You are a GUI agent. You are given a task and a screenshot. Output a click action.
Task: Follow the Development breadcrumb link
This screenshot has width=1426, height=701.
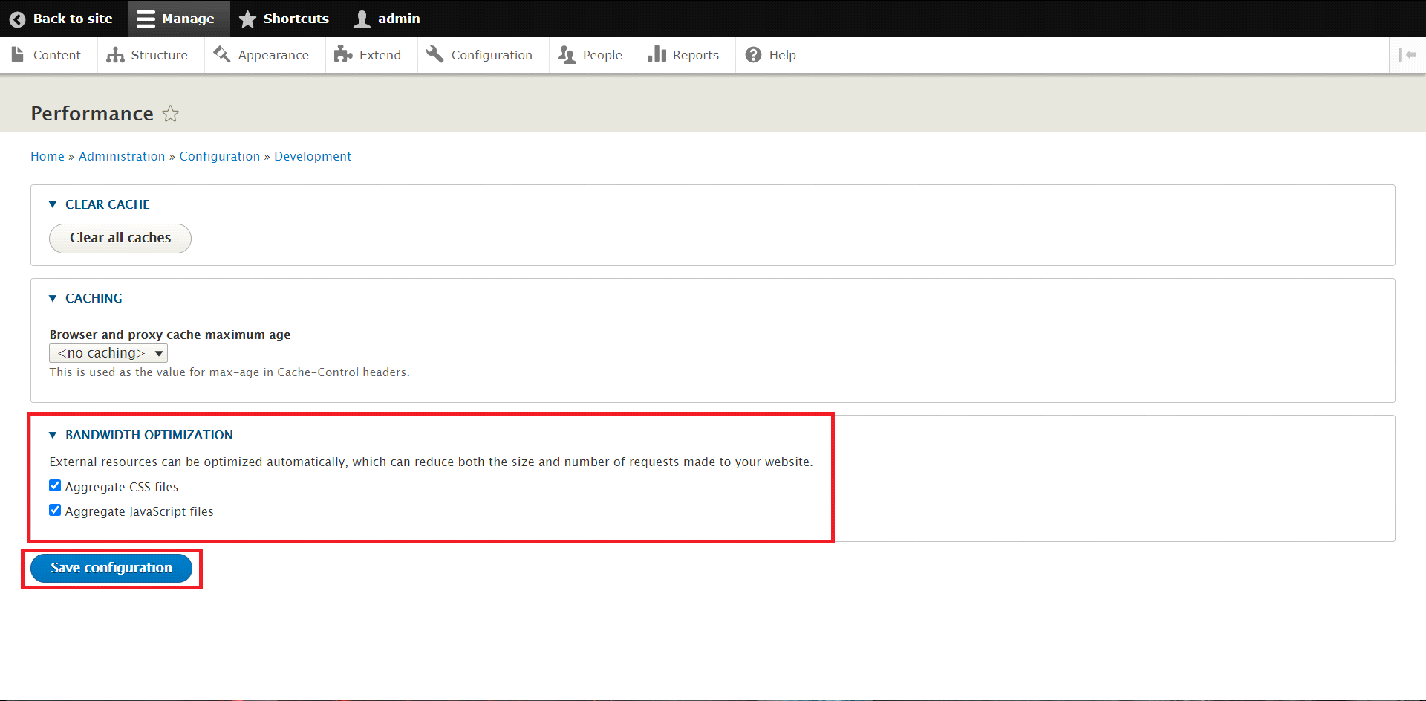coord(313,156)
